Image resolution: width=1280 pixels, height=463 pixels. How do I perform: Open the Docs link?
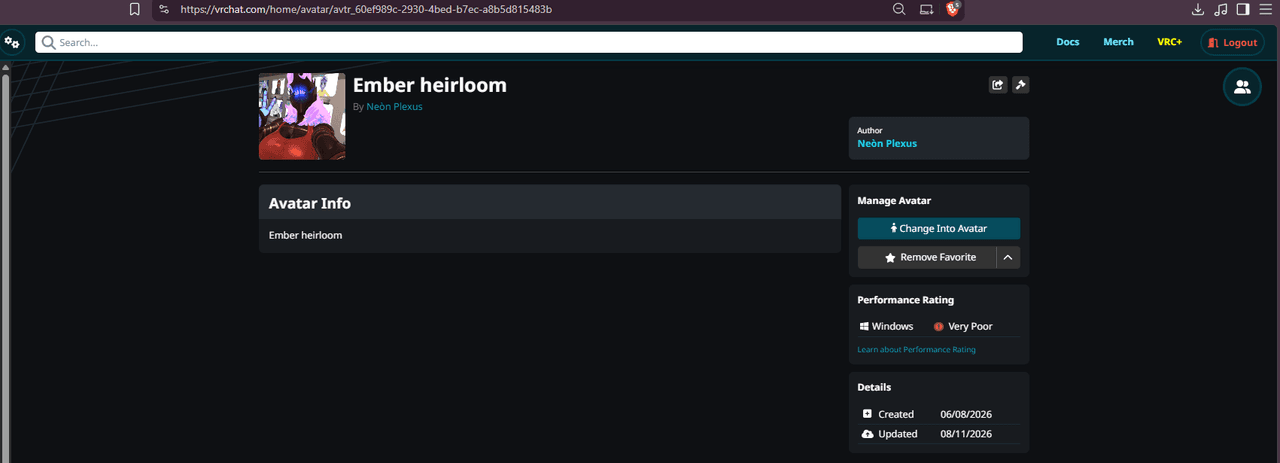pos(1067,42)
